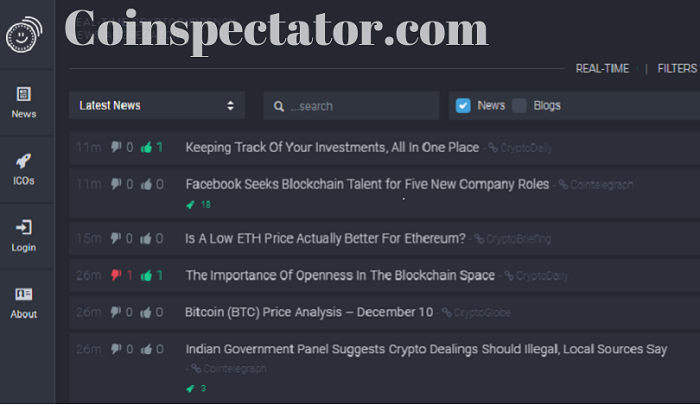Image resolution: width=700 pixels, height=405 pixels.
Task: Upvote 'Keeping Track Of Your Investments' article
Action: [147, 148]
